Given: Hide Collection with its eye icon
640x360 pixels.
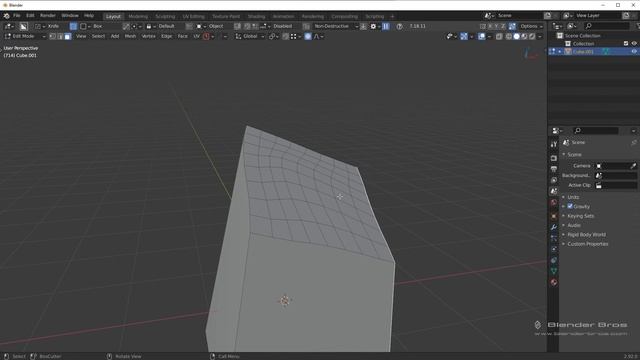Looking at the screenshot, I should 634,43.
